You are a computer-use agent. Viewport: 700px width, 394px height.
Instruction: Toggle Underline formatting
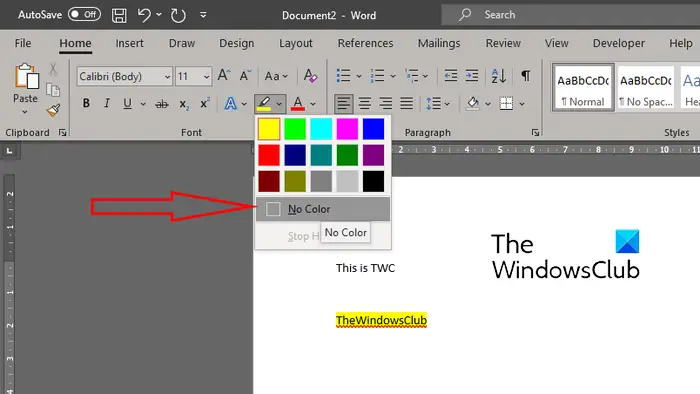(x=127, y=104)
